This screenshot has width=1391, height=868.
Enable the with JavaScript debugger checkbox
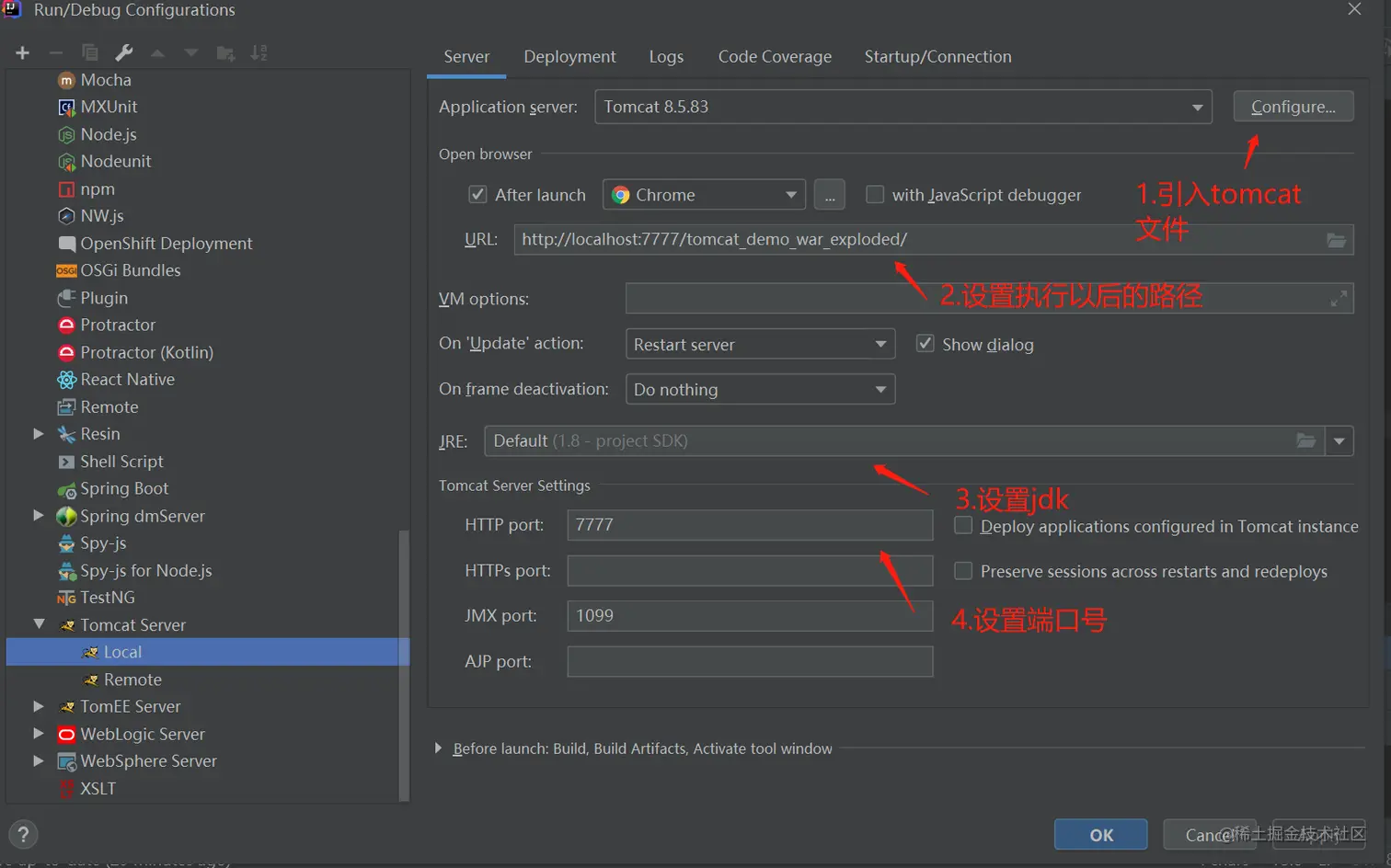point(875,195)
